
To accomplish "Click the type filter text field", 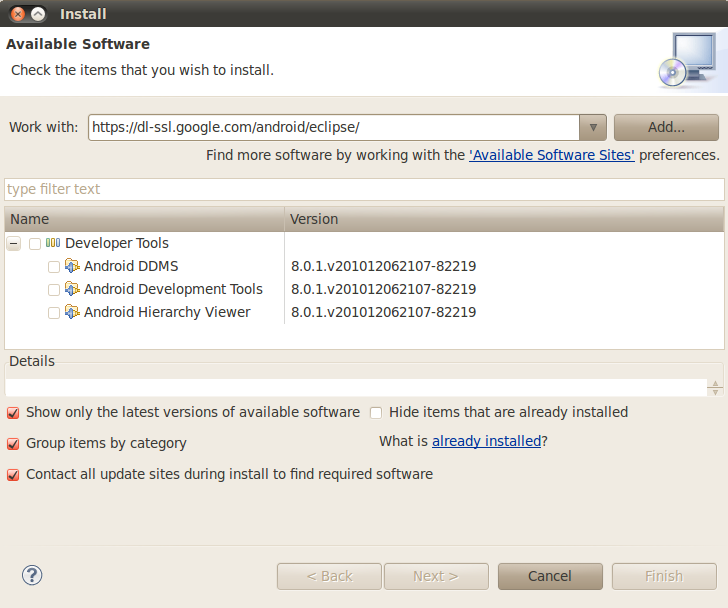I will click(364, 189).
